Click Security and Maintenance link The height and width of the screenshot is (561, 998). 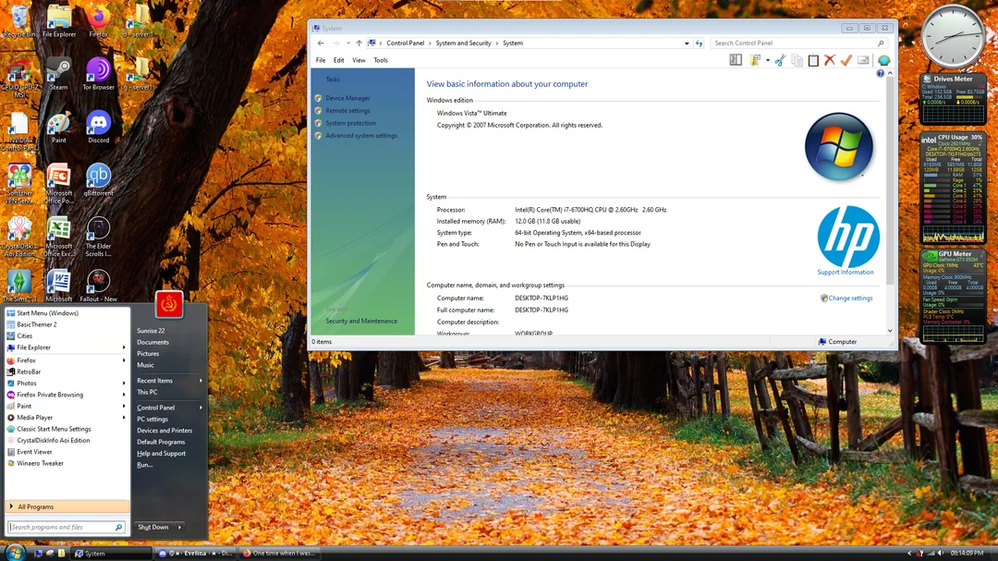(x=361, y=321)
